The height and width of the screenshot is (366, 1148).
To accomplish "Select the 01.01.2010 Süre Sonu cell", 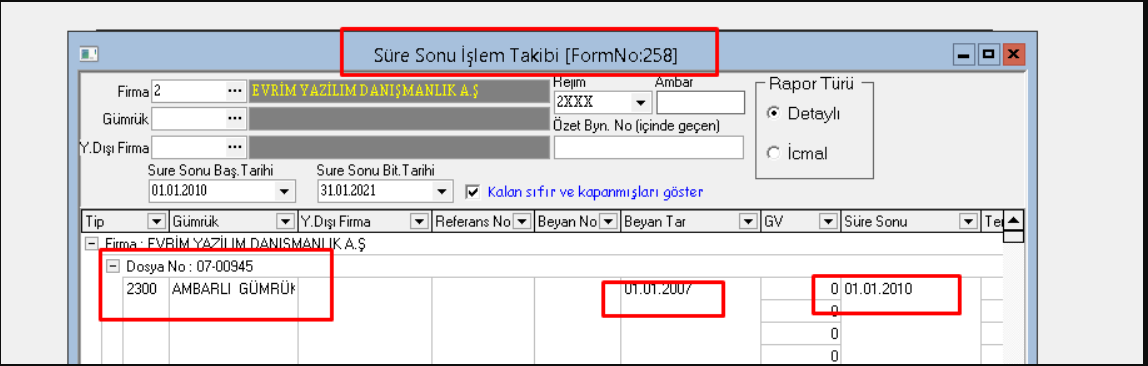I will [x=910, y=289].
